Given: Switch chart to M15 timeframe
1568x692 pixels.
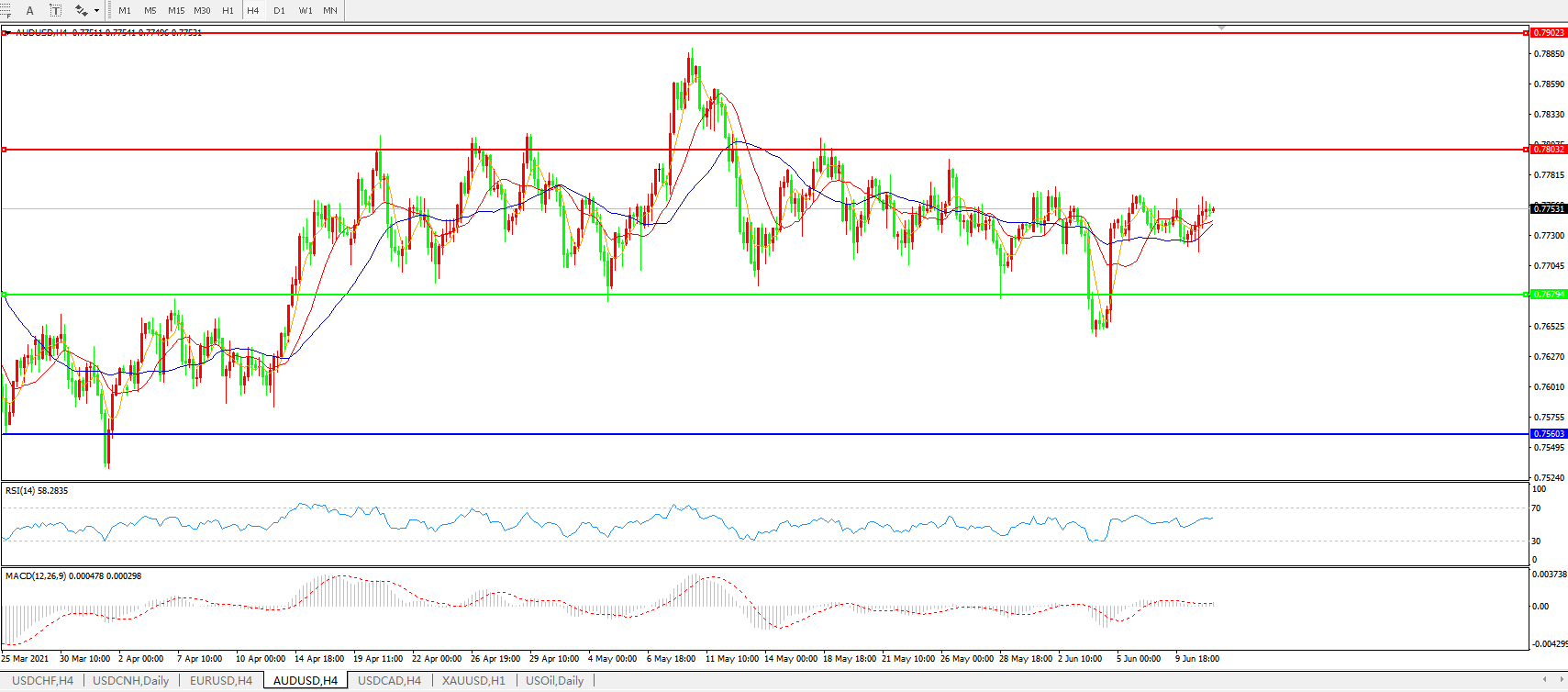Looking at the screenshot, I should tap(176, 11).
